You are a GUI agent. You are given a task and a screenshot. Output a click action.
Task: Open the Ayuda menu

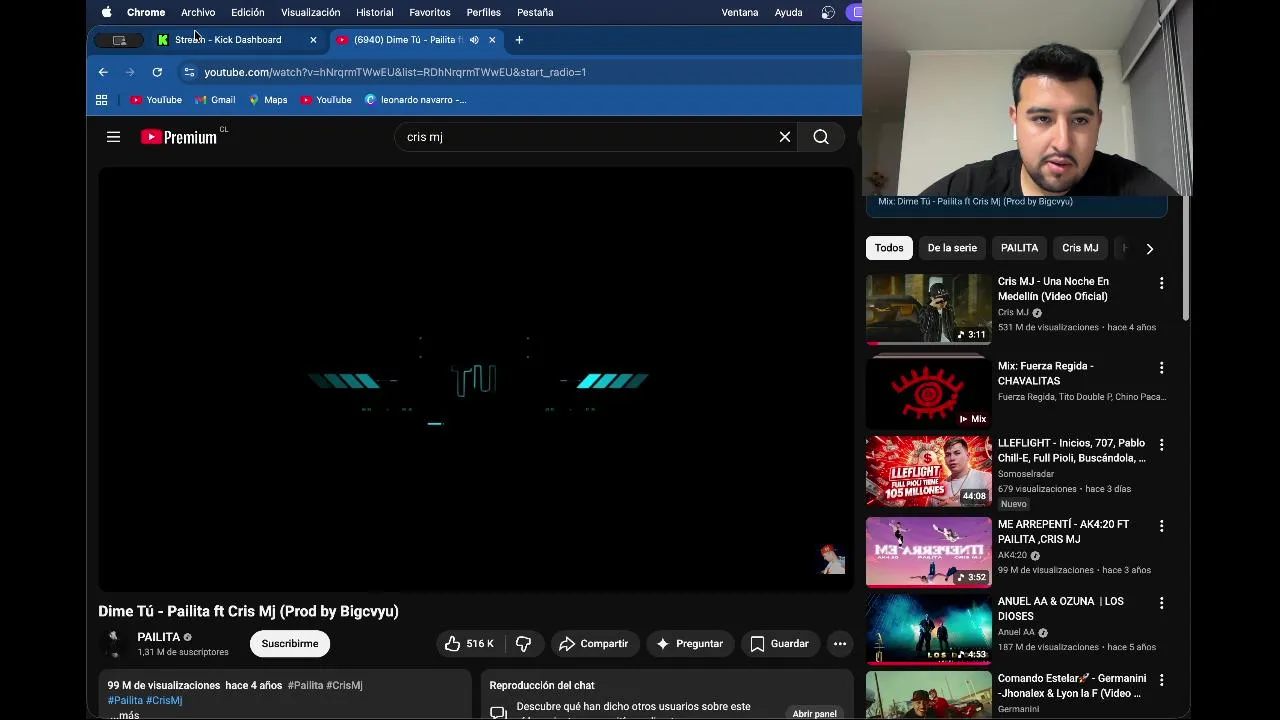click(789, 12)
